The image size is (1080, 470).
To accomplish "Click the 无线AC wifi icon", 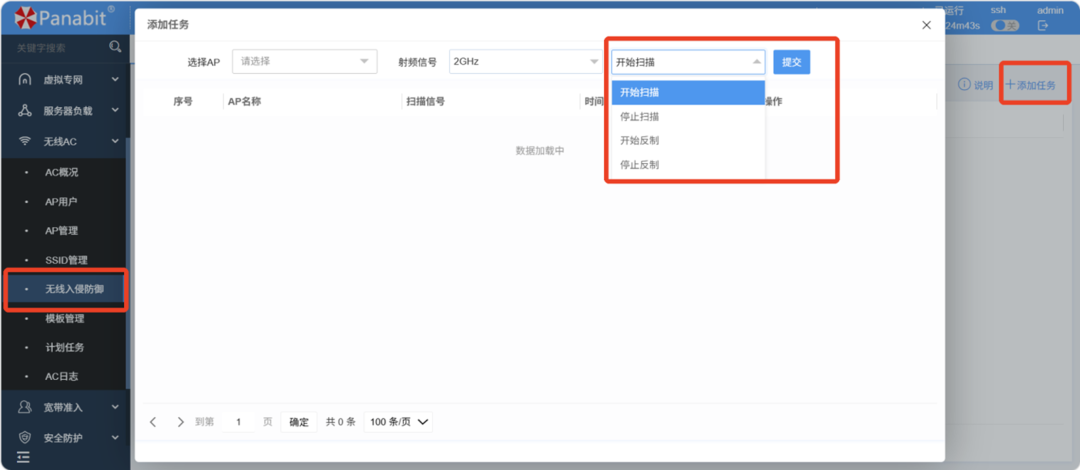I will [x=25, y=141].
